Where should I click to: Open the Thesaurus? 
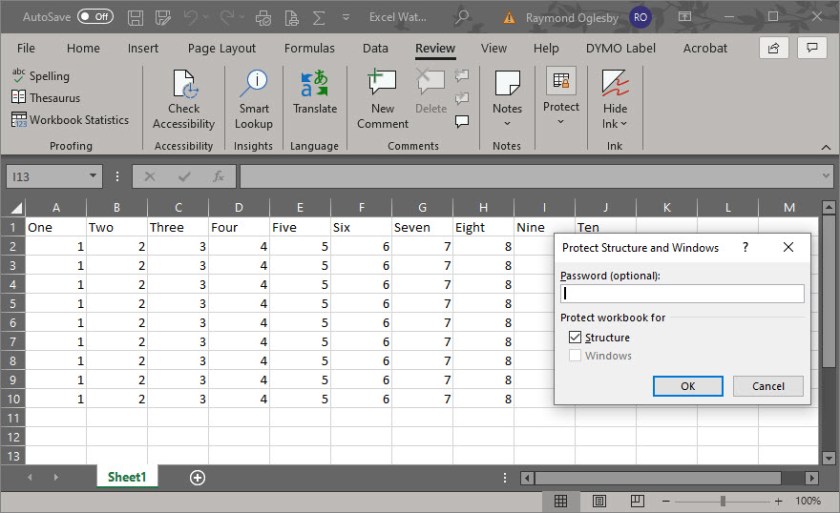click(x=46, y=97)
